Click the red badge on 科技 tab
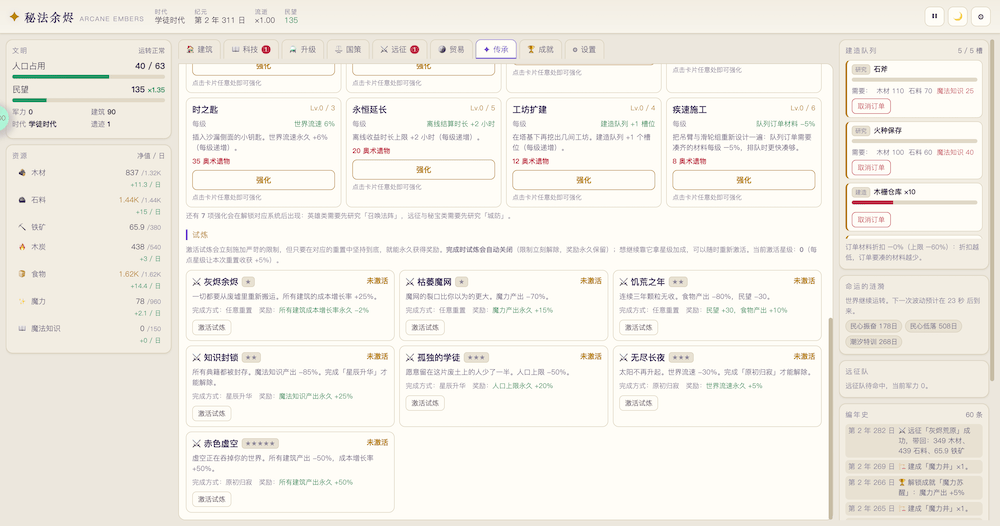1000x526 pixels. (x=266, y=49)
